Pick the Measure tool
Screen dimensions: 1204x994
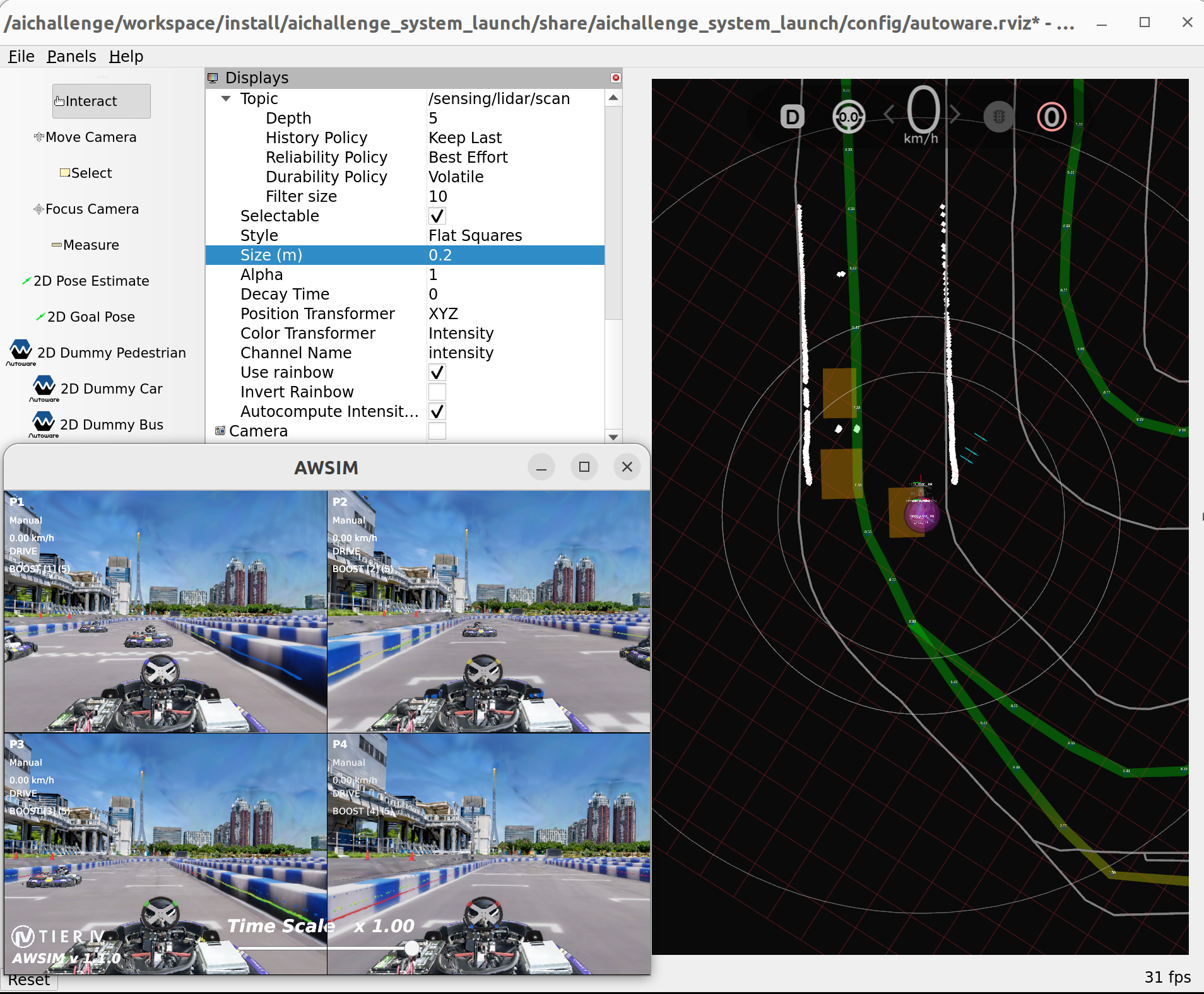coord(85,245)
